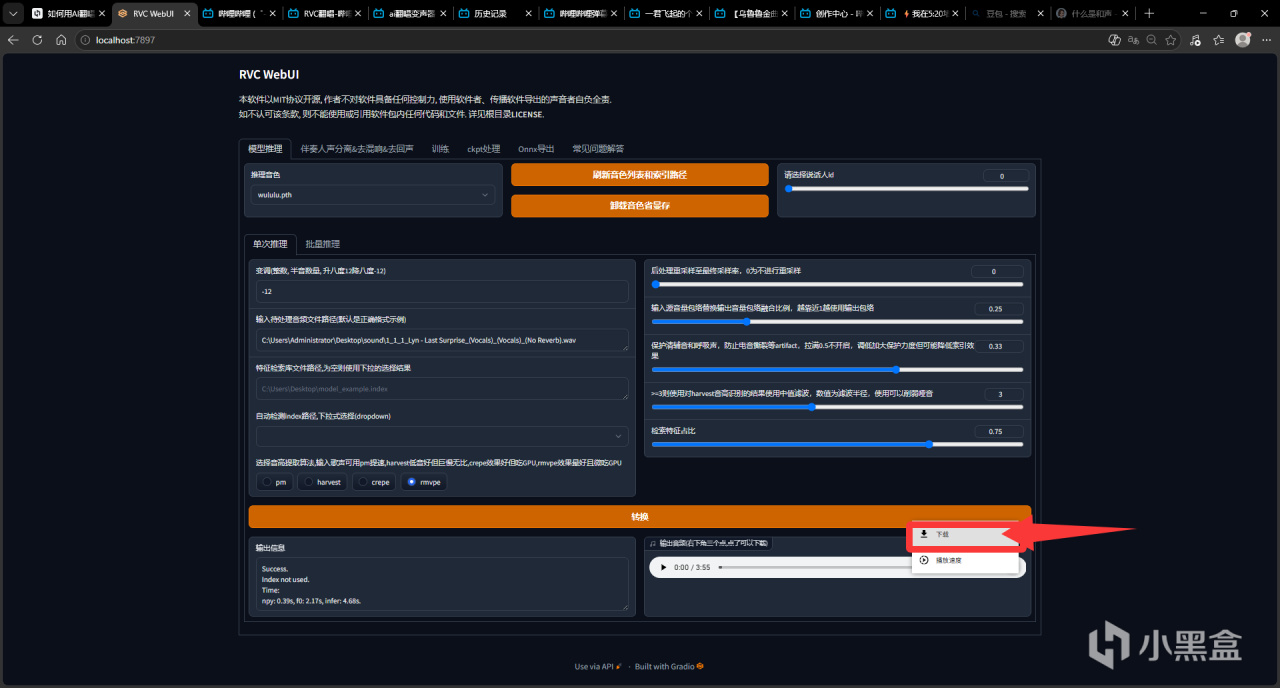The image size is (1280, 688).
Task: Click the 刷新音色列表和索引路径 button
Action: pos(640,175)
